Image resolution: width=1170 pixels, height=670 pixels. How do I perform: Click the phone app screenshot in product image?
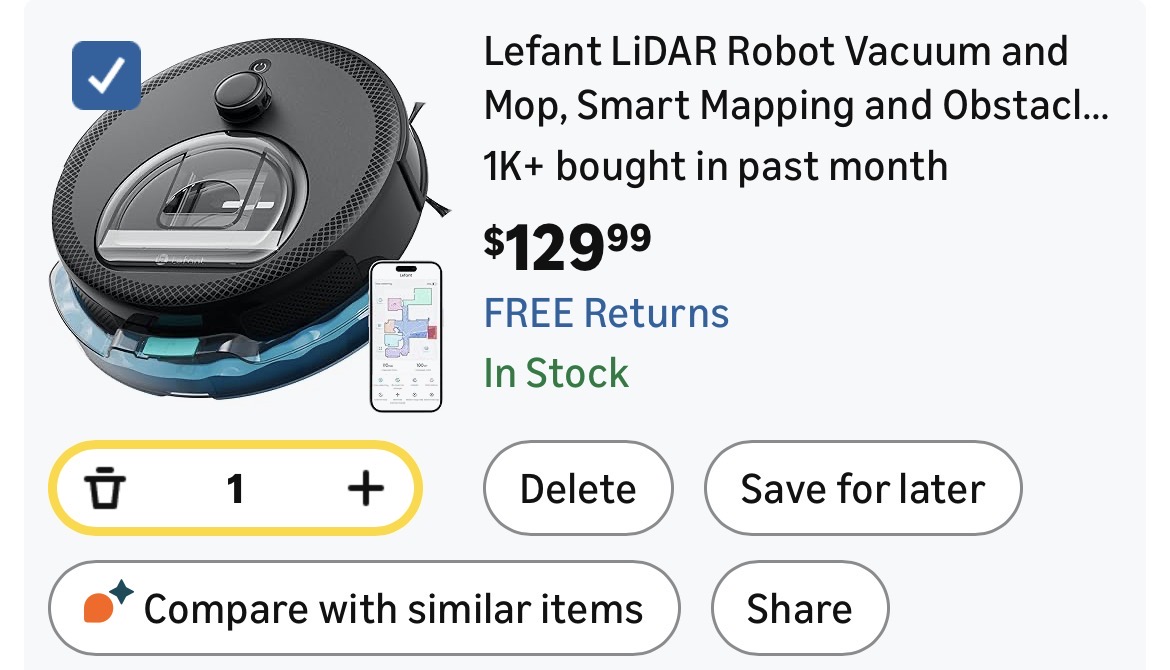tap(405, 336)
